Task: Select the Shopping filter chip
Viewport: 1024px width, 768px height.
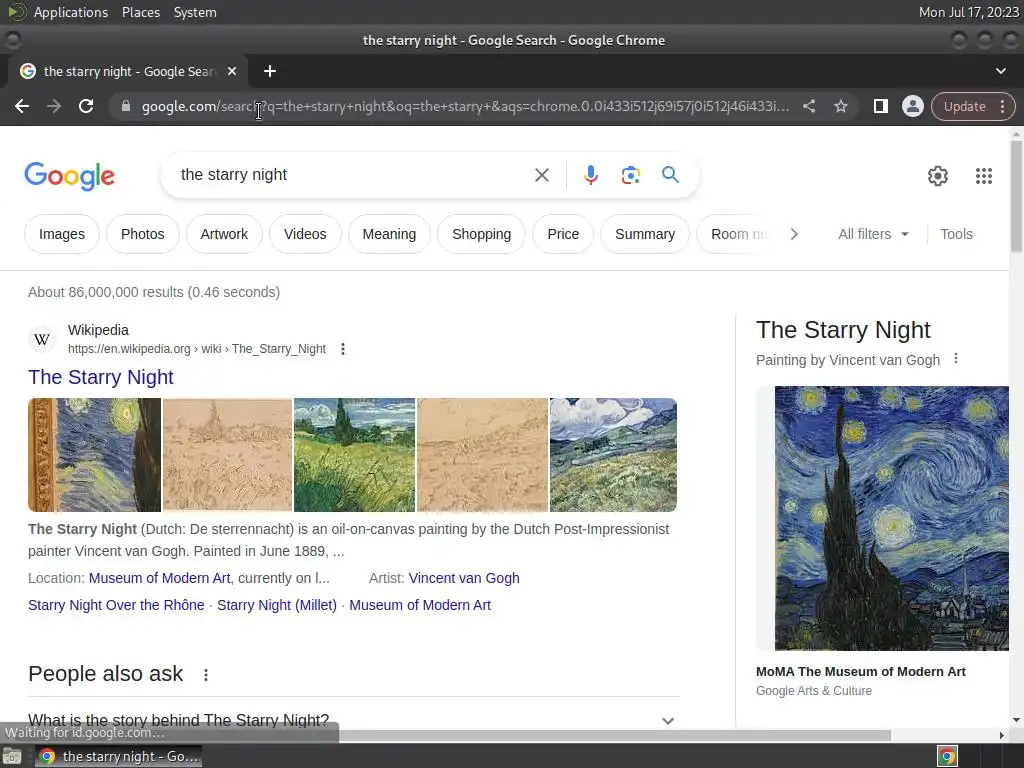Action: click(x=481, y=234)
